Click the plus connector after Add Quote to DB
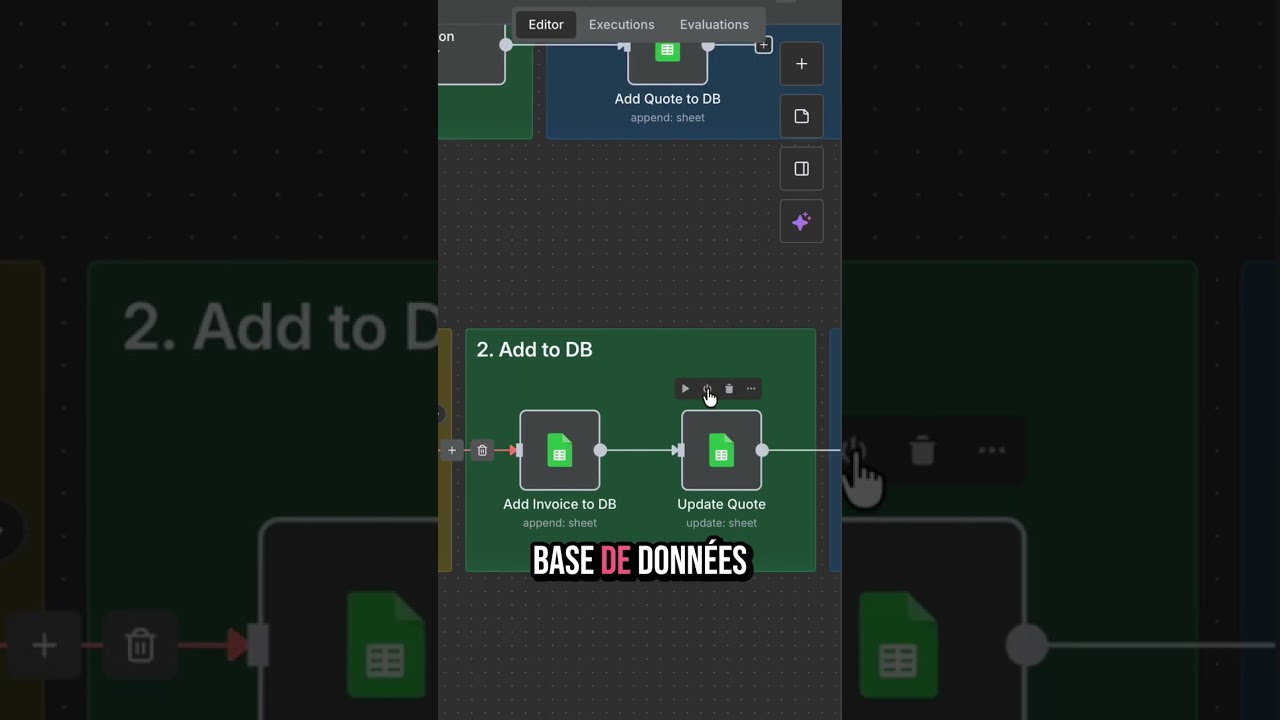This screenshot has height=720, width=1280. pyautogui.click(x=763, y=45)
